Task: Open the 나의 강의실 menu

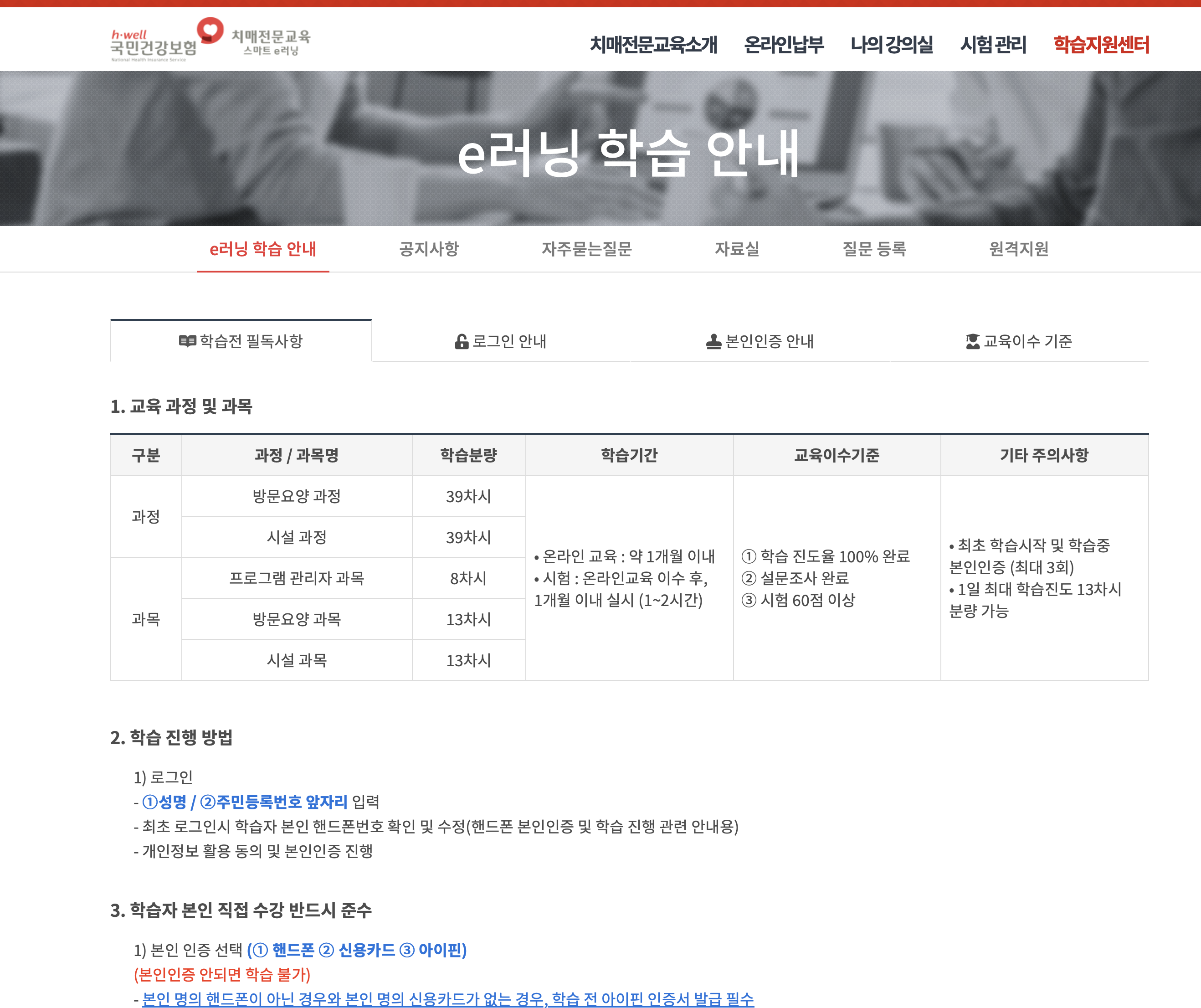Action: pos(892,45)
